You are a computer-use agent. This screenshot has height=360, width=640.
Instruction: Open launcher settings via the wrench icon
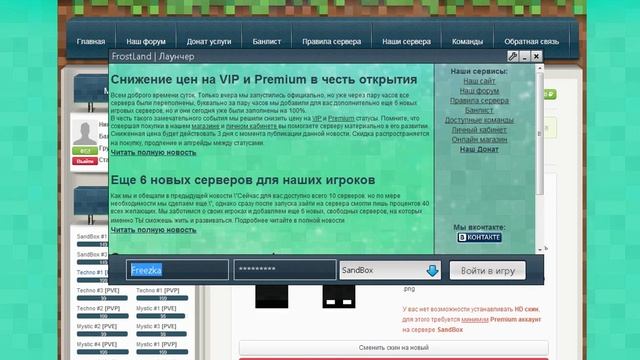tap(512, 56)
